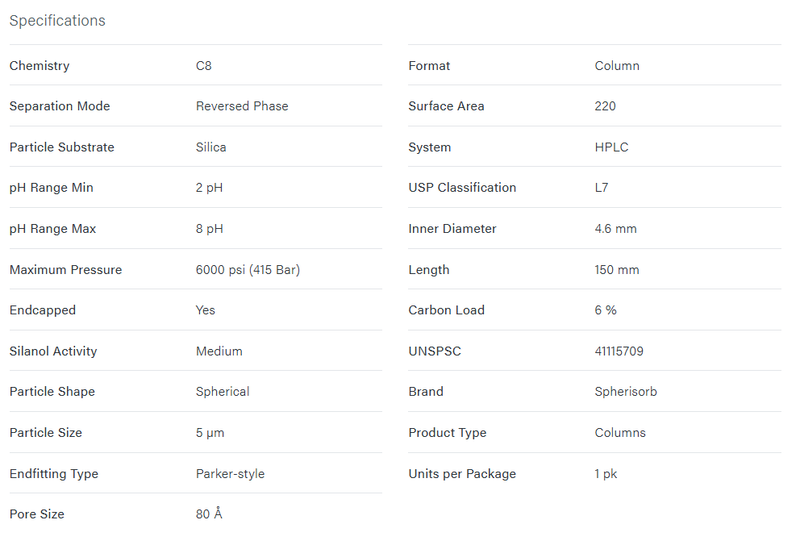This screenshot has width=800, height=540.
Task: Click the System HPLC value
Action: click(x=611, y=147)
